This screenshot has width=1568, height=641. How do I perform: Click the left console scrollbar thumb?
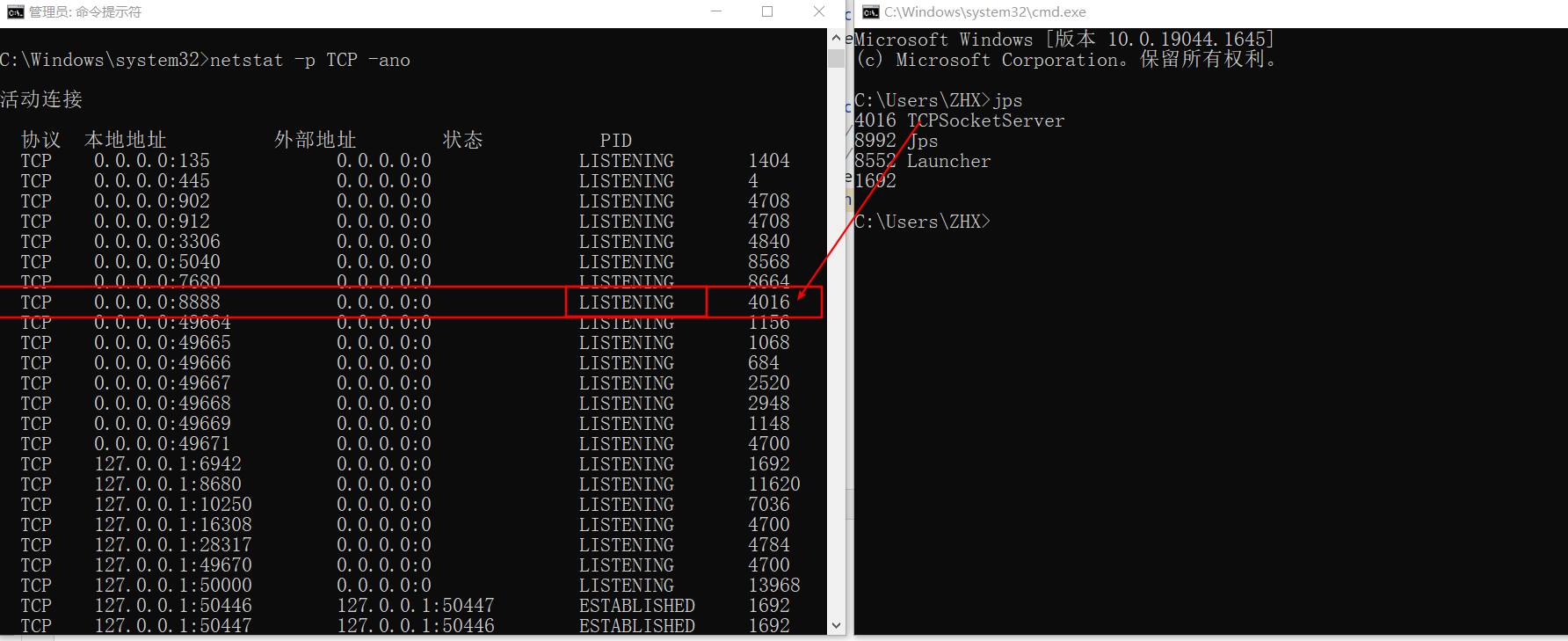[x=836, y=58]
